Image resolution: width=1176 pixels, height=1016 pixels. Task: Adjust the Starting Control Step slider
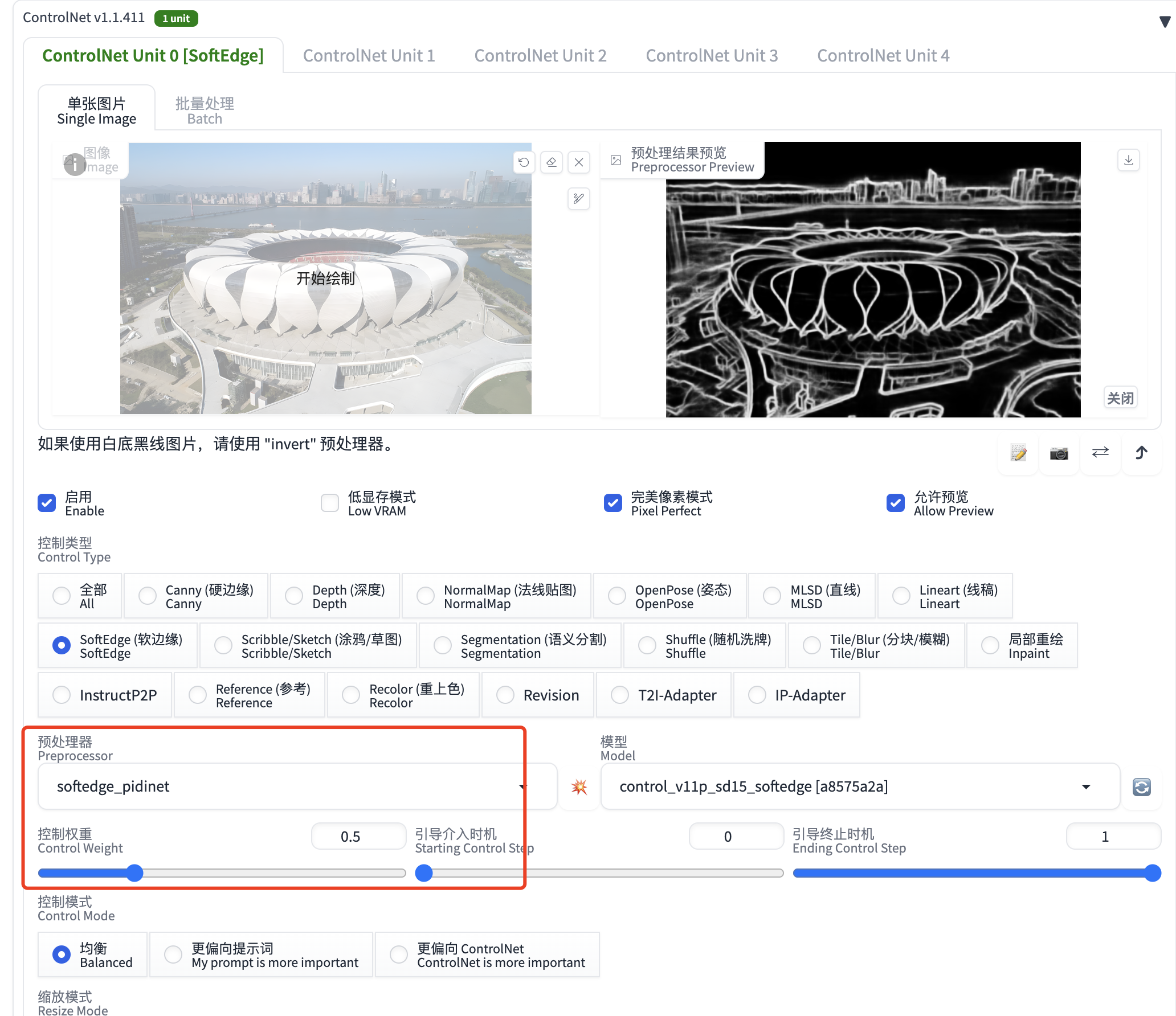click(599, 873)
